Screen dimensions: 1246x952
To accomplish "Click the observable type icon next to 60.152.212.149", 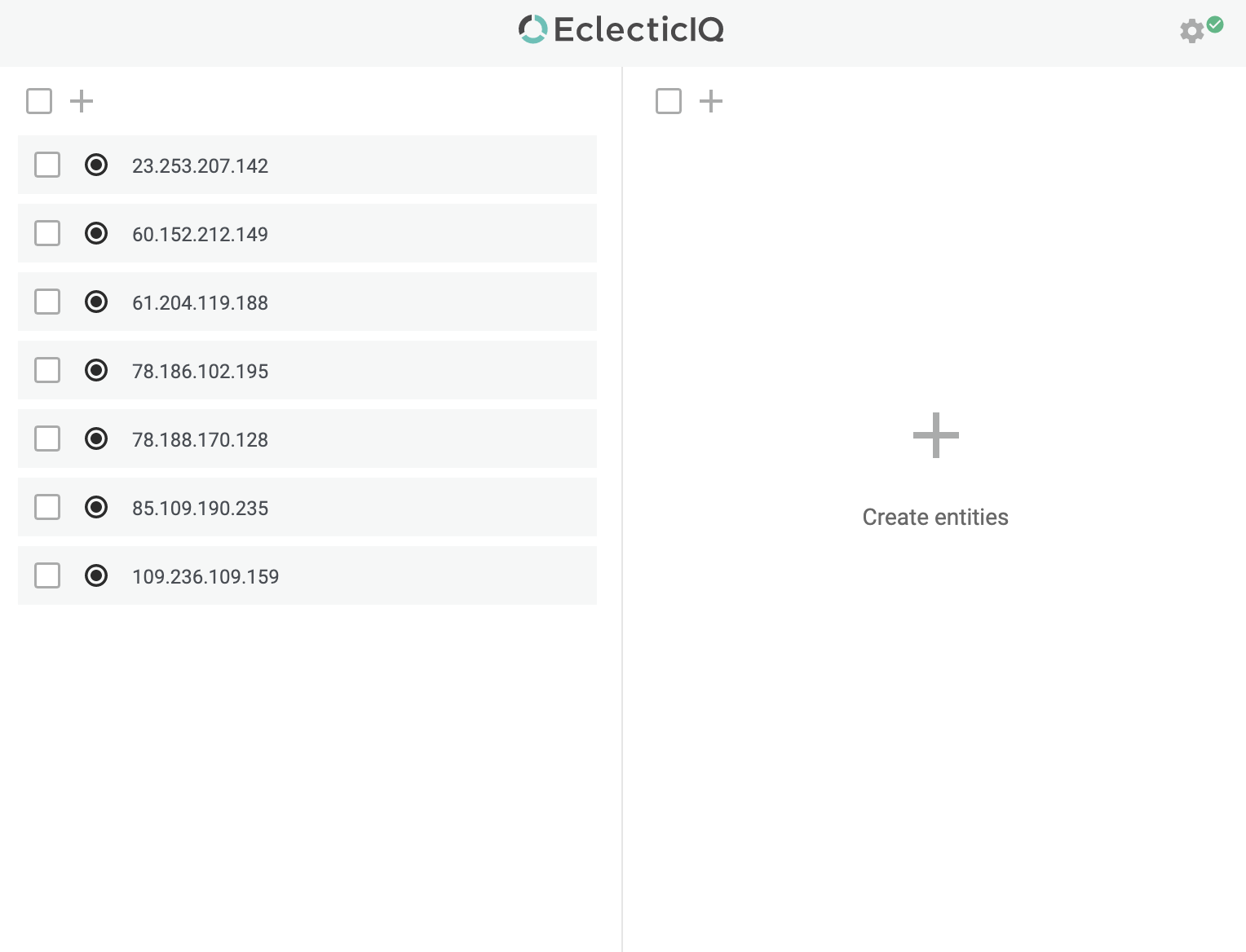I will point(95,233).
